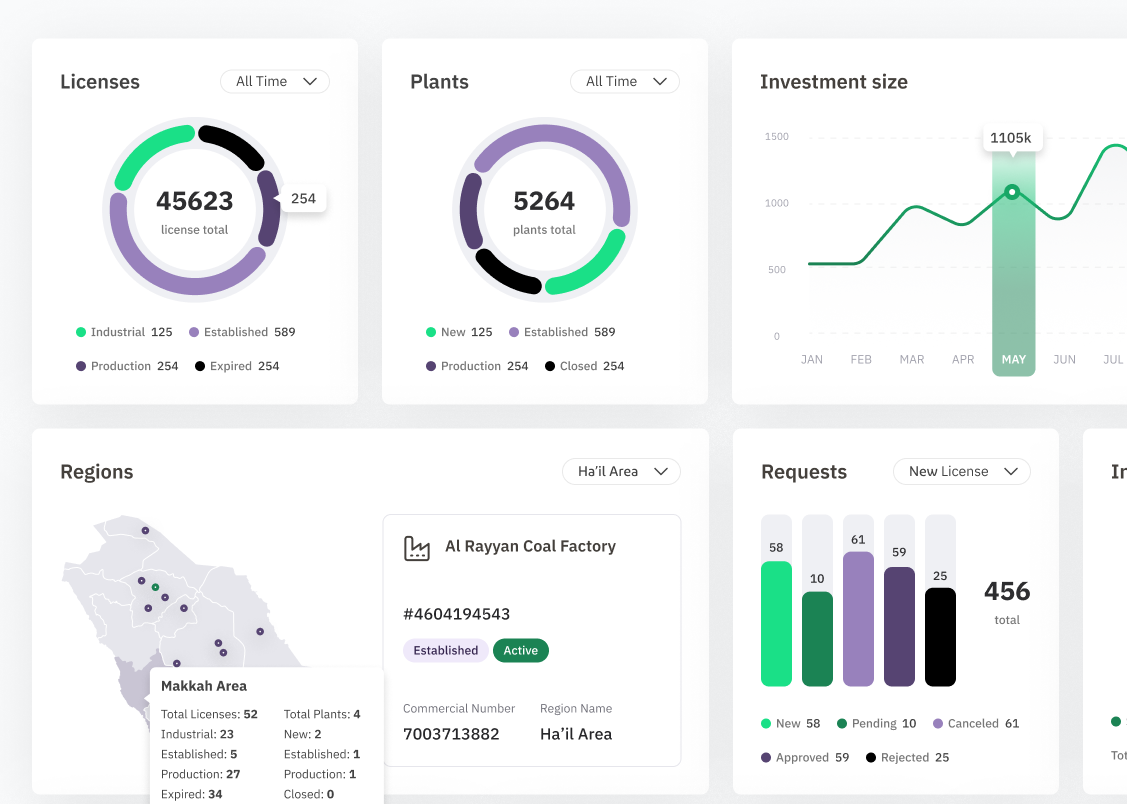
Task: Click the factory icon beside Al Rayyan Coal Factory
Action: (x=417, y=548)
